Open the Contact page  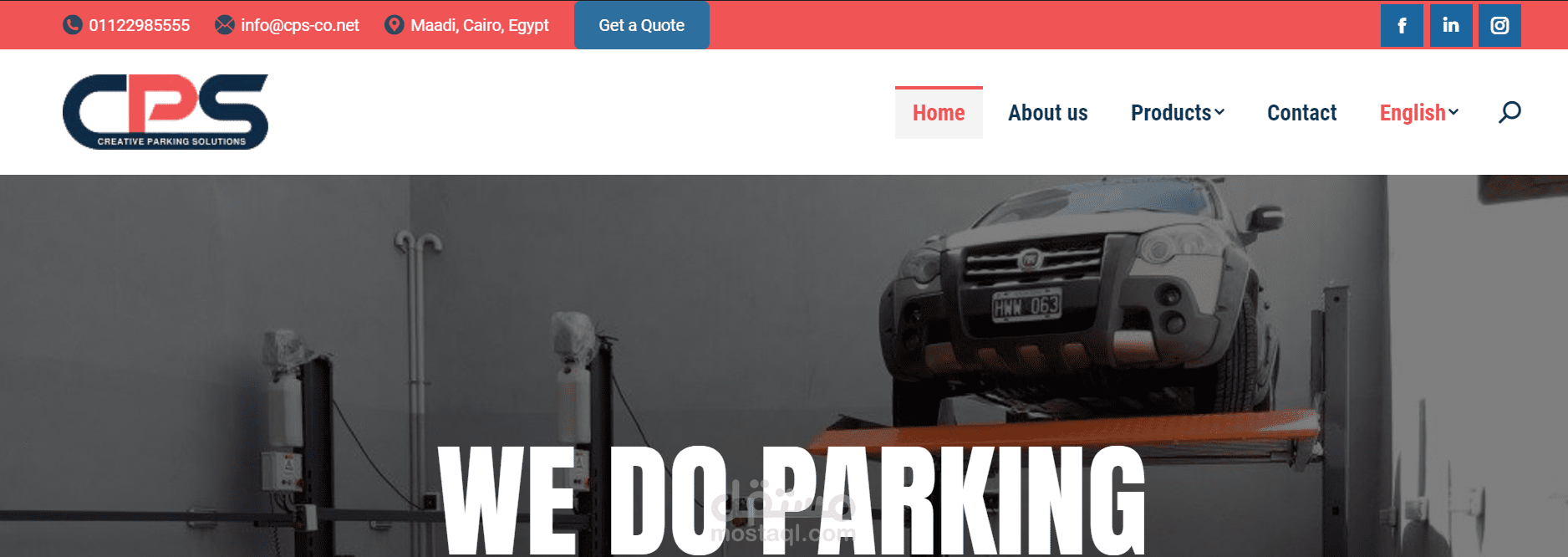coord(1301,113)
